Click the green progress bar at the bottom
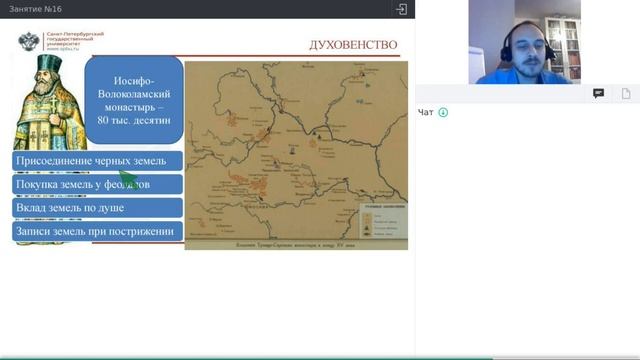This screenshot has width=640, height=360. pos(247,358)
